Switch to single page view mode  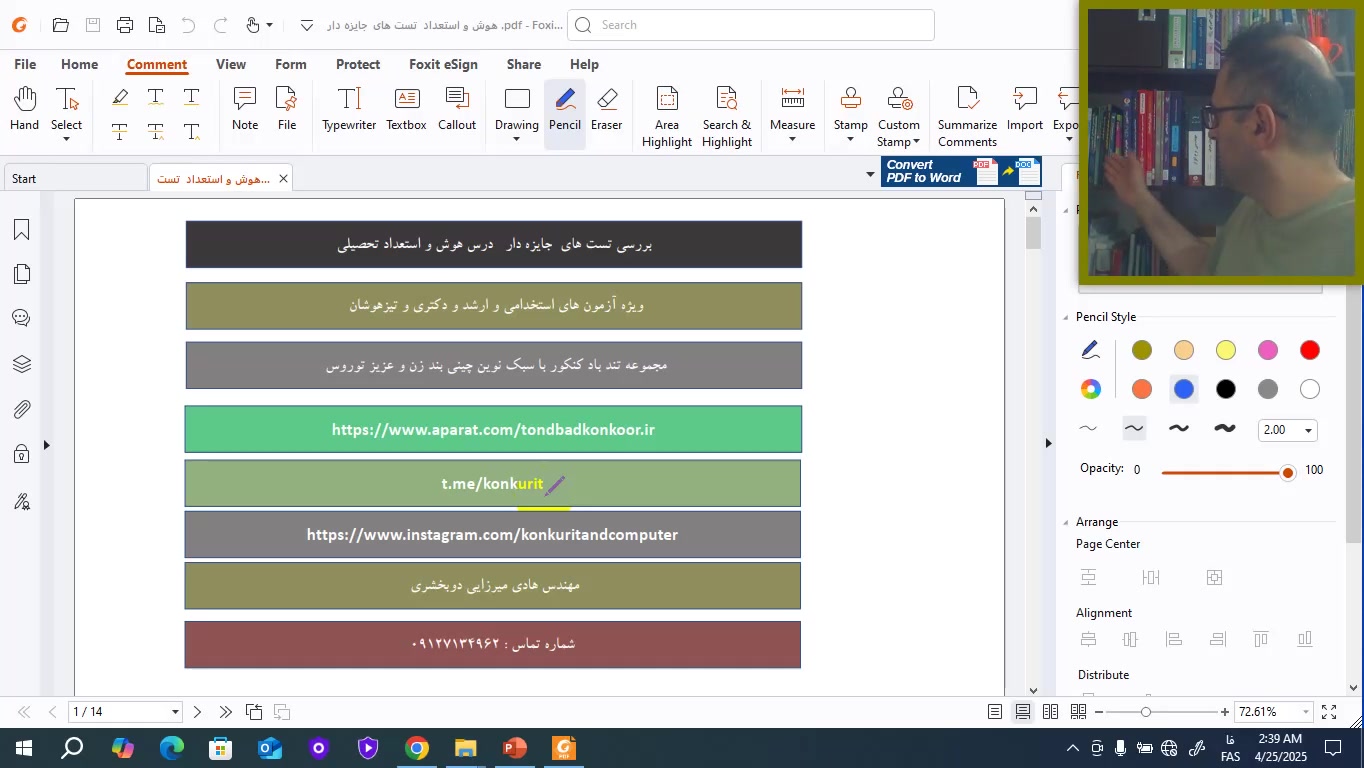click(995, 712)
